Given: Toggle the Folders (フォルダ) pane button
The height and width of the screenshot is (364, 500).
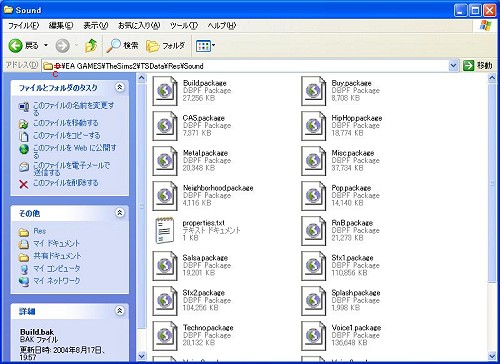Looking at the screenshot, I should 165,46.
